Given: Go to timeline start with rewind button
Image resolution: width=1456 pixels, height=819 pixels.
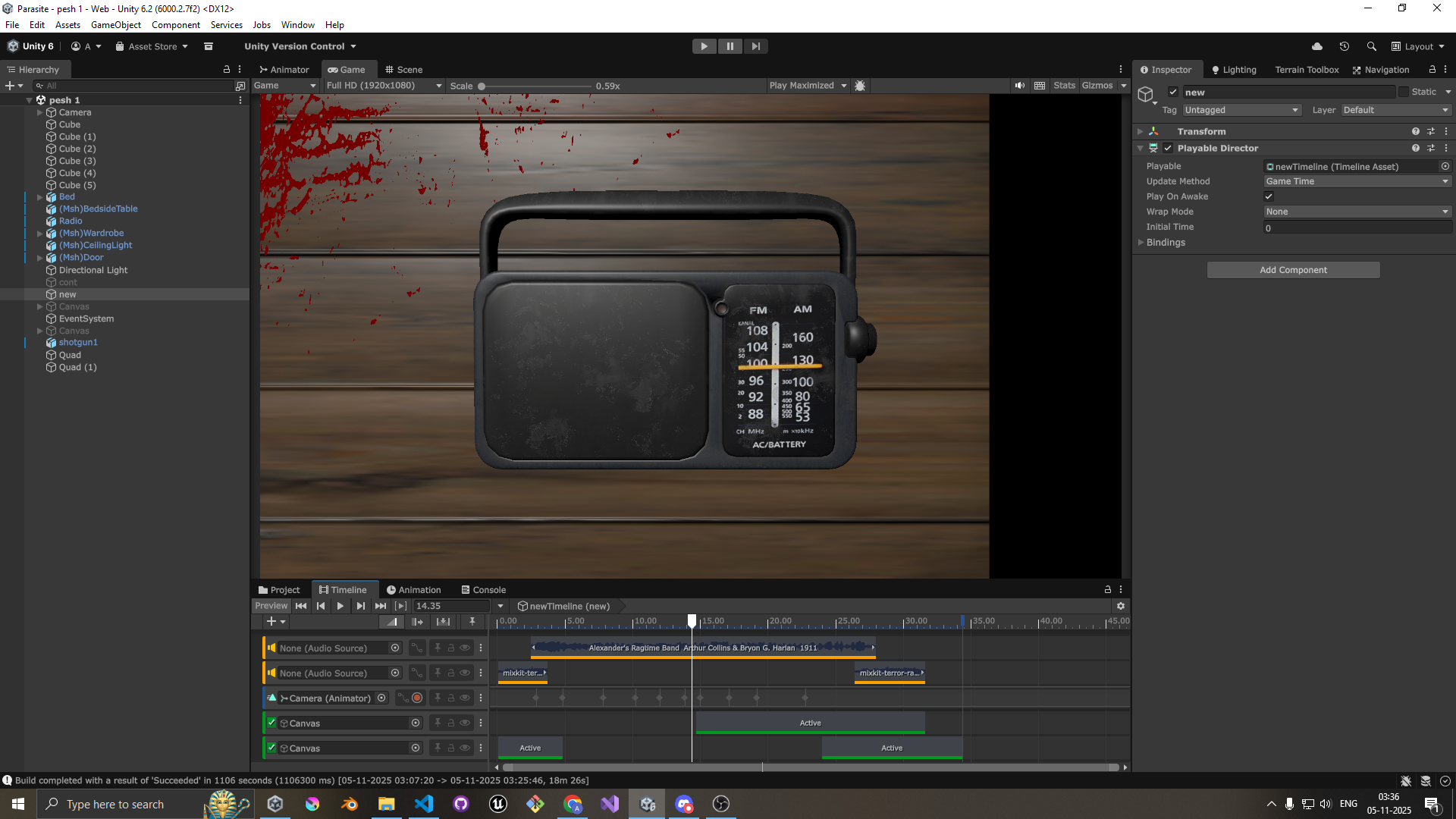Looking at the screenshot, I should pyautogui.click(x=301, y=606).
